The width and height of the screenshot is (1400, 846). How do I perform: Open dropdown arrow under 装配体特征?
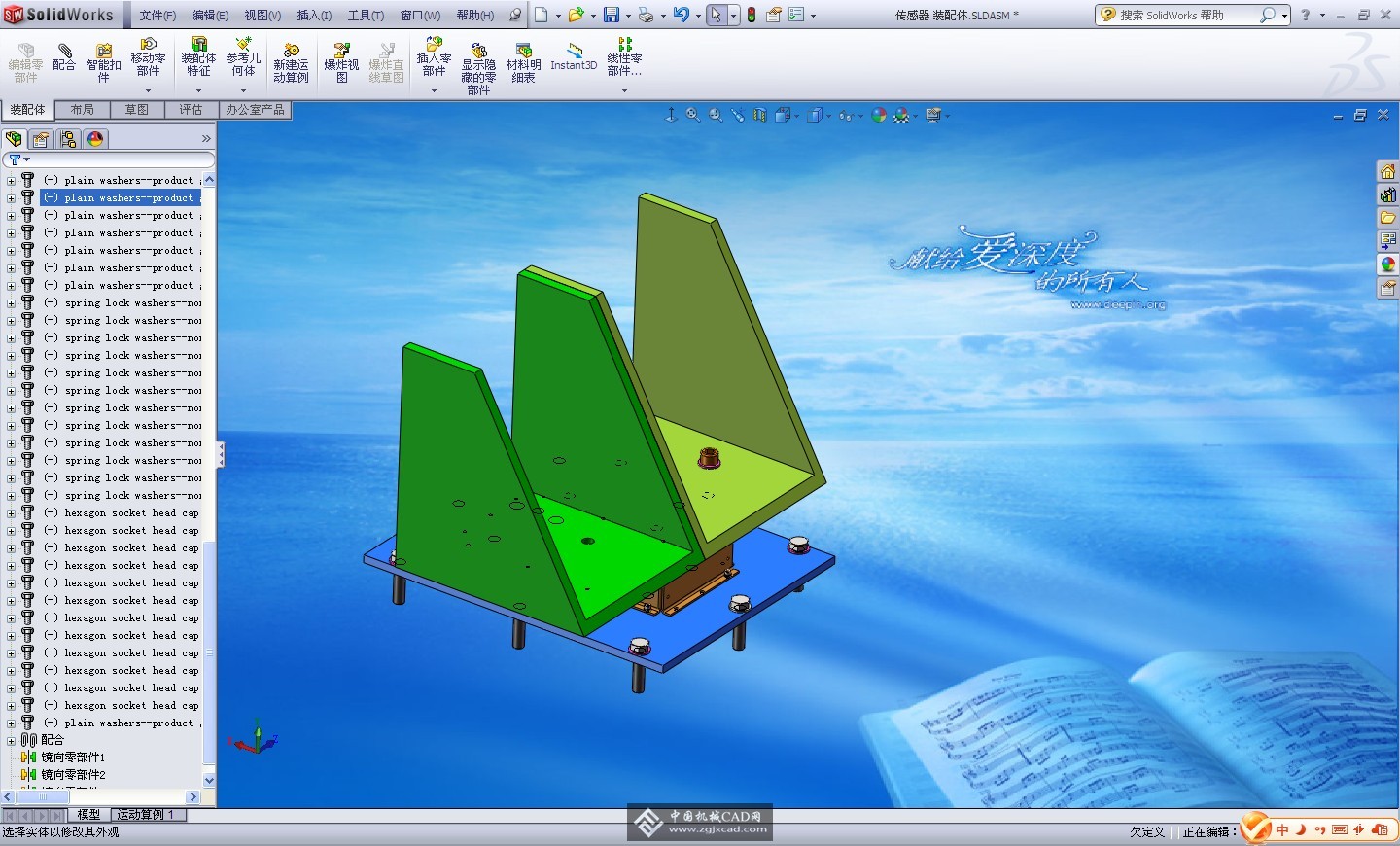click(x=198, y=90)
